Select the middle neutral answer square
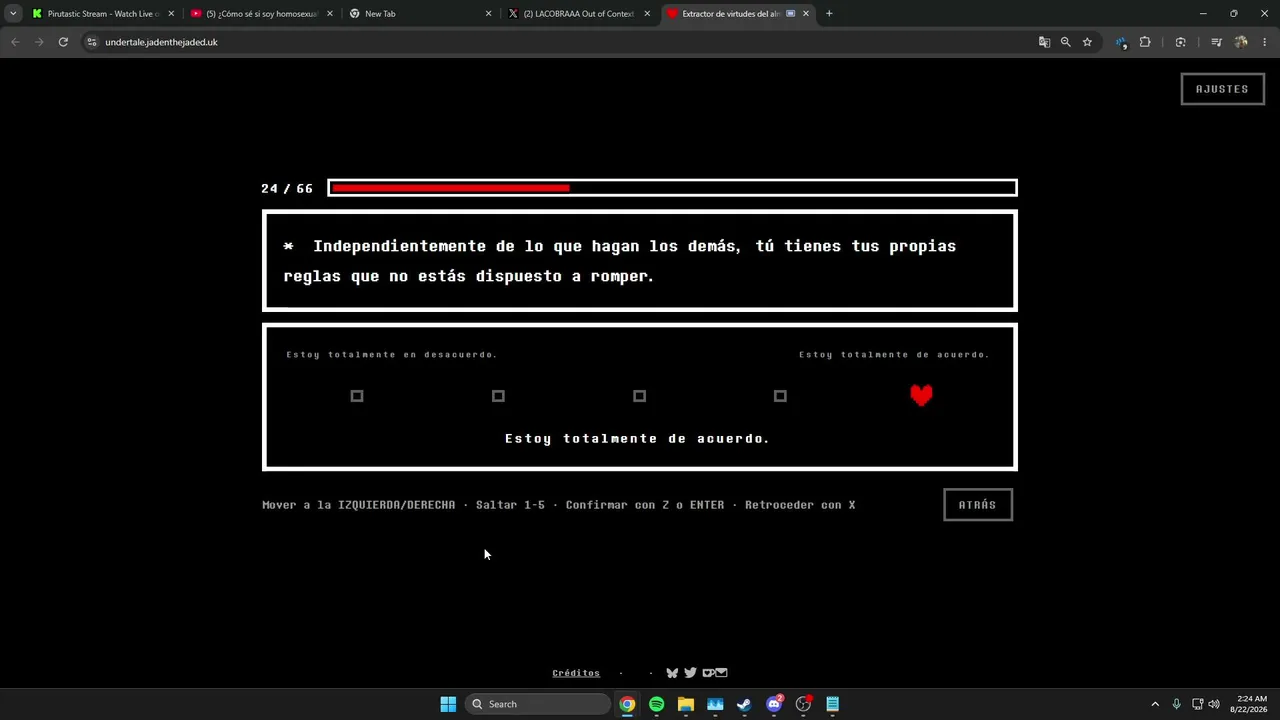Viewport: 1280px width, 720px height. point(639,396)
